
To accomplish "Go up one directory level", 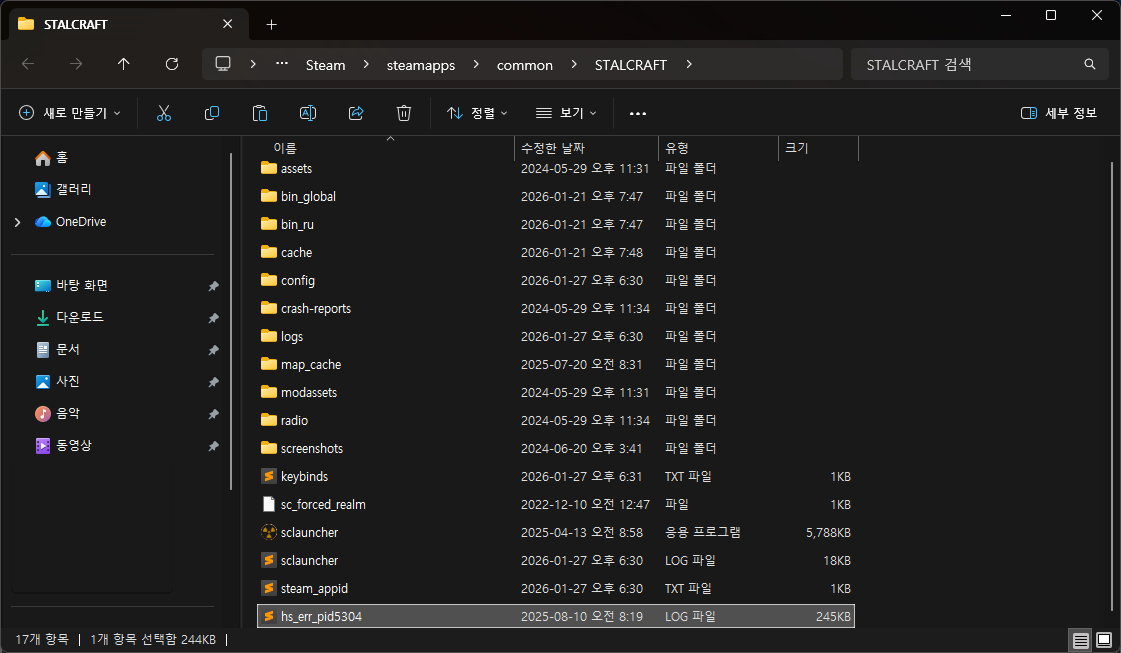I will [x=124, y=64].
